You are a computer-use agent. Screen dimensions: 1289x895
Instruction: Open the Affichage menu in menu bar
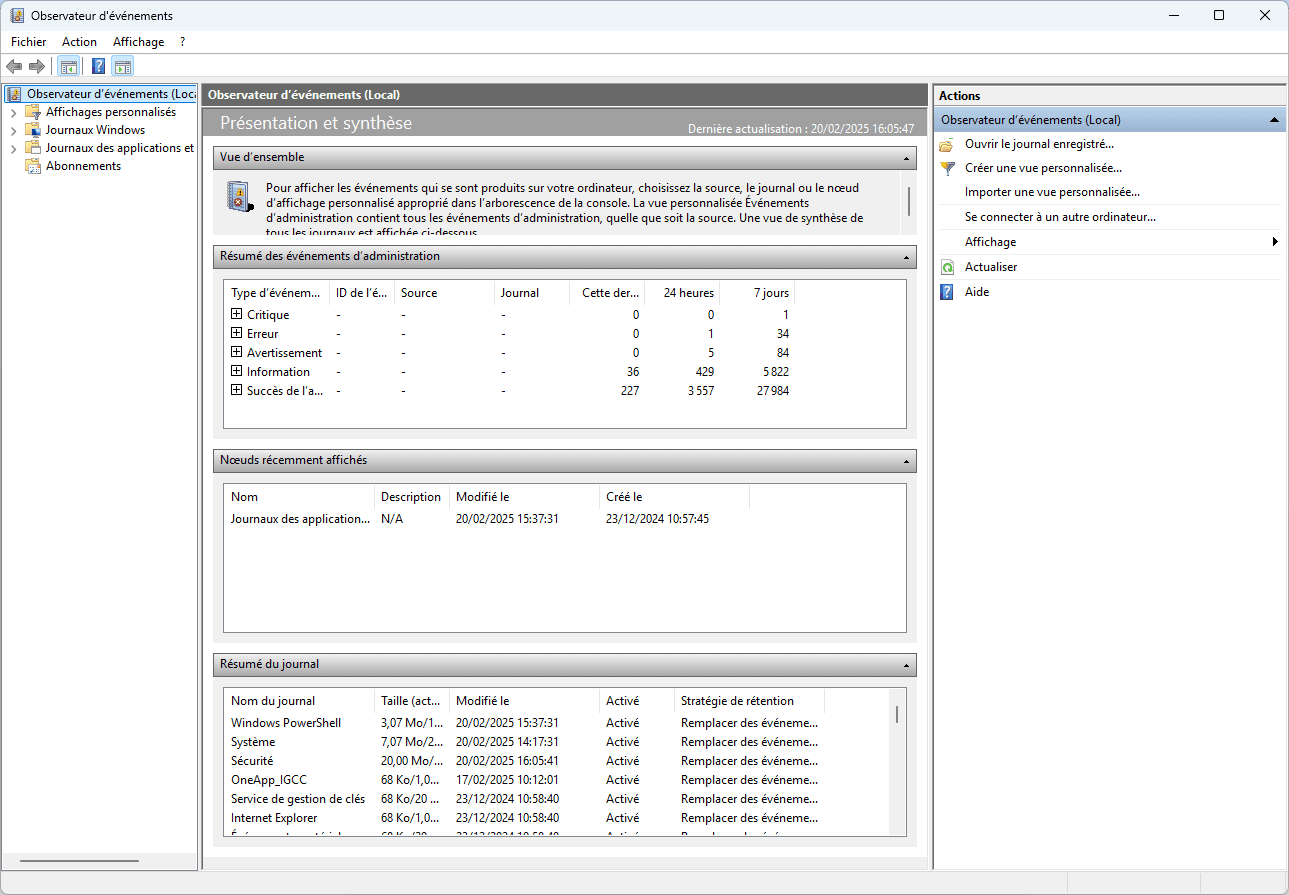tap(139, 42)
